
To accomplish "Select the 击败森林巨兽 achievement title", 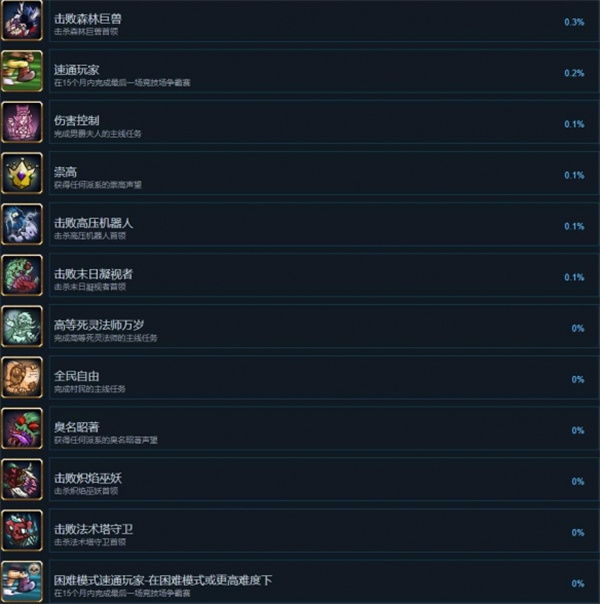I will point(88,18).
